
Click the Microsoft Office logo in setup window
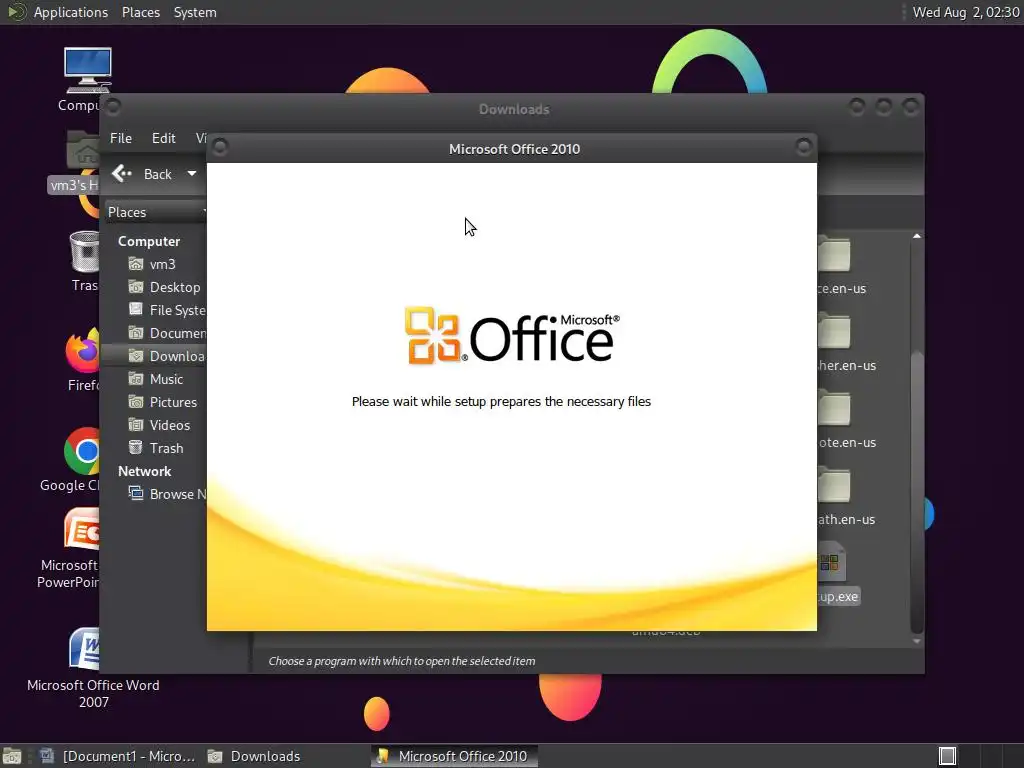[512, 336]
